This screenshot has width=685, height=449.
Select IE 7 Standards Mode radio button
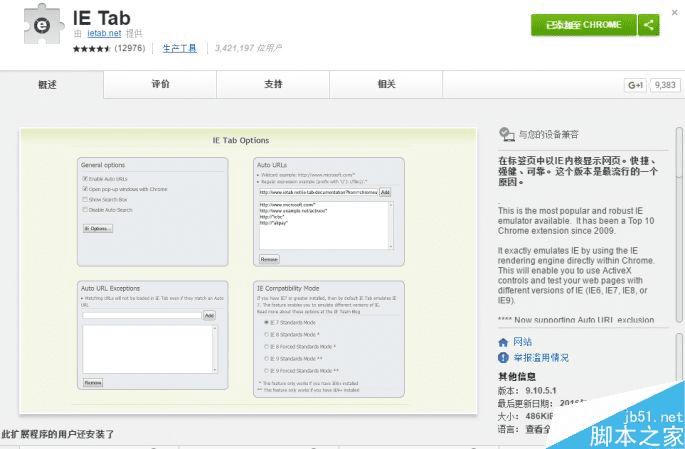266,322
